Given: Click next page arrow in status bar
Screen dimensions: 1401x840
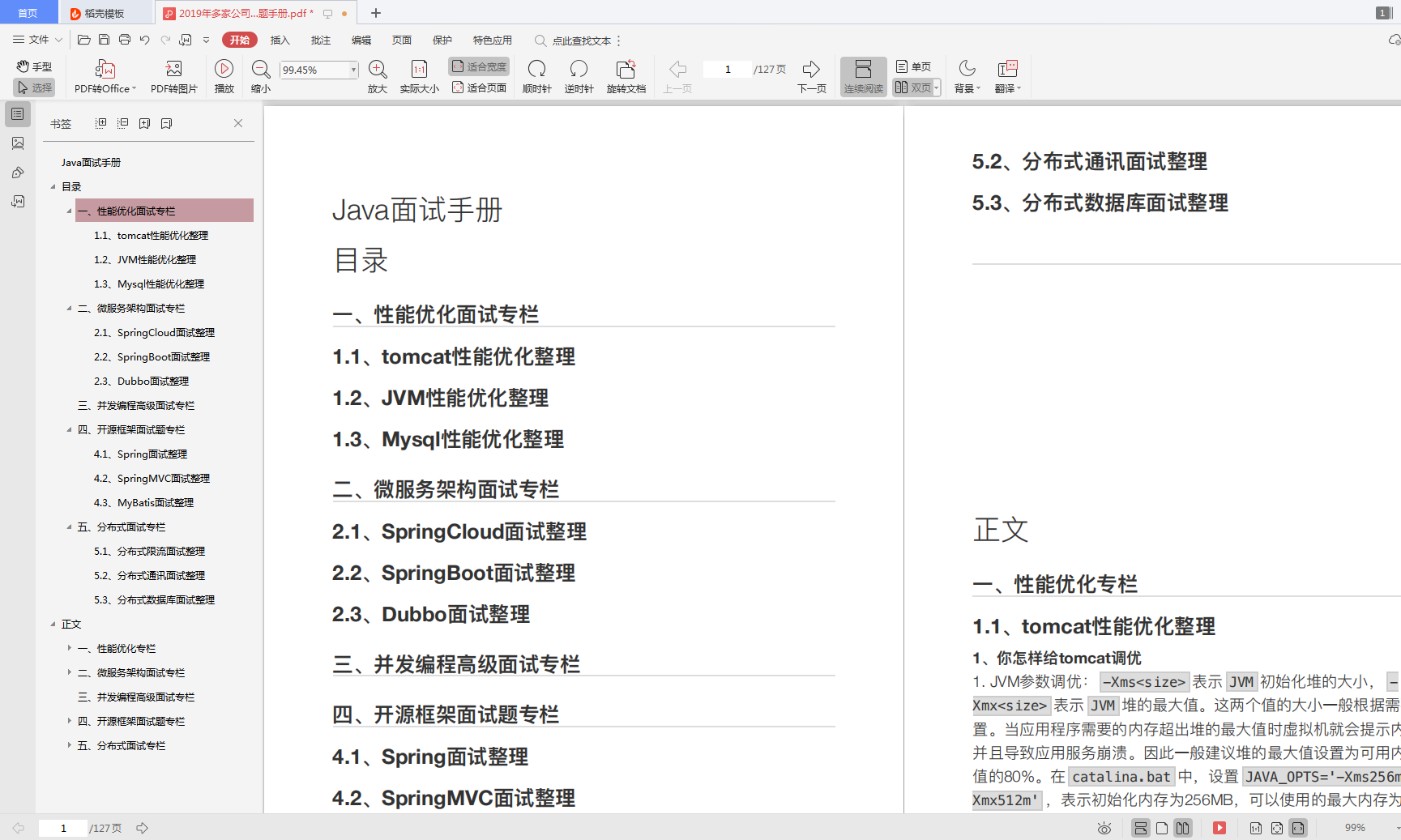Looking at the screenshot, I should coord(142,828).
